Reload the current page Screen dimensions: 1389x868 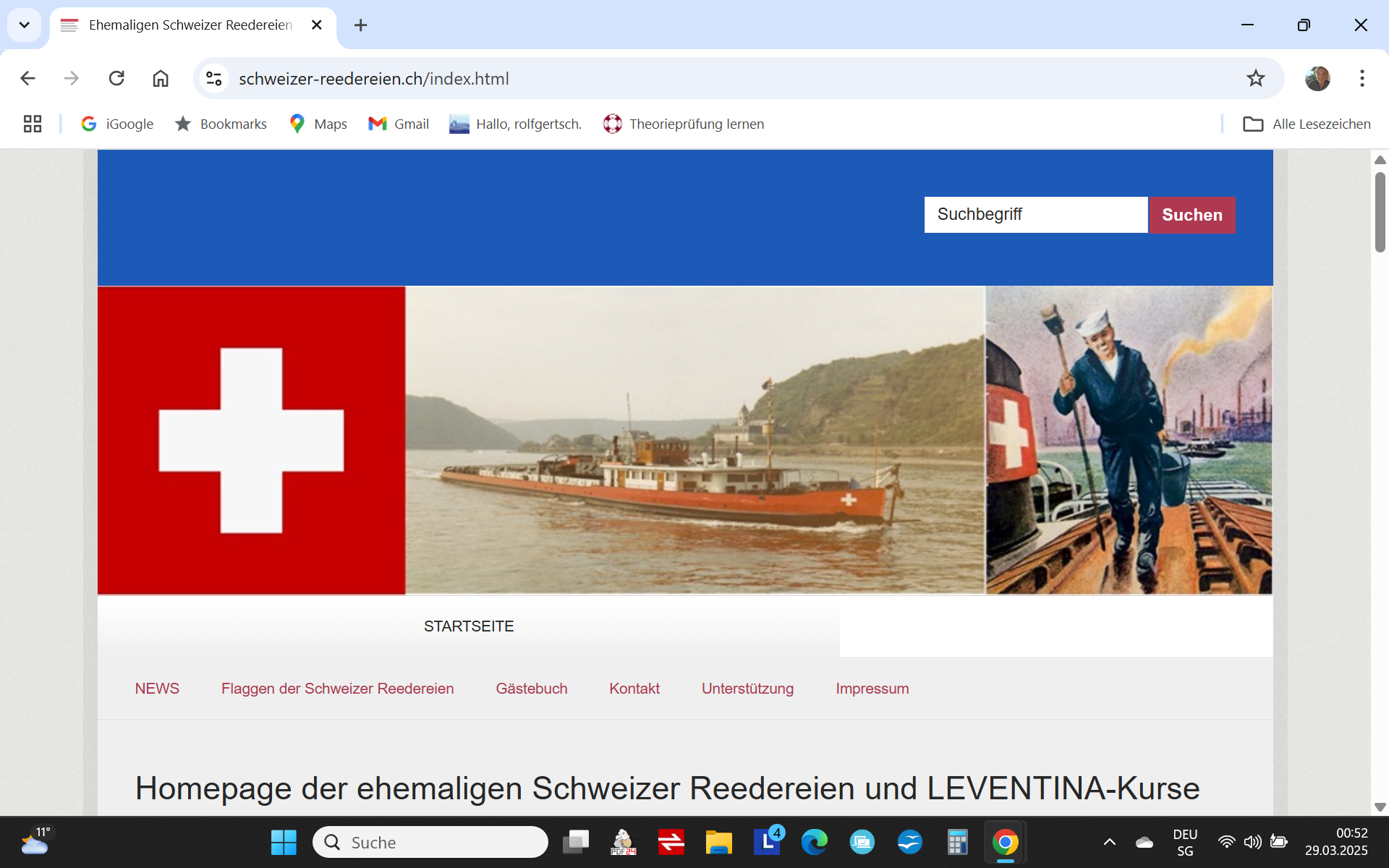[116, 78]
